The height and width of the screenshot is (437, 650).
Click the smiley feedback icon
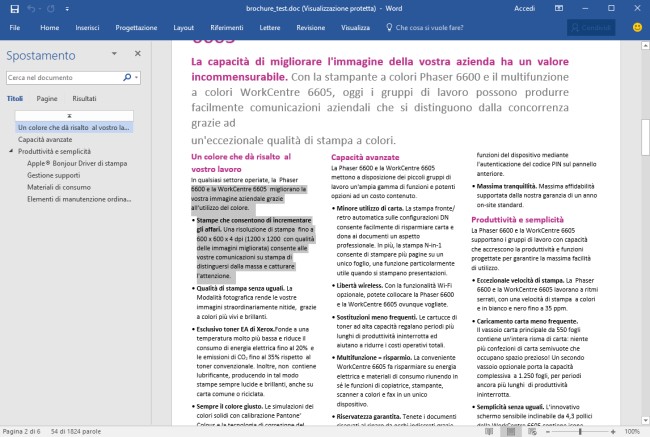pyautogui.click(x=637, y=27)
